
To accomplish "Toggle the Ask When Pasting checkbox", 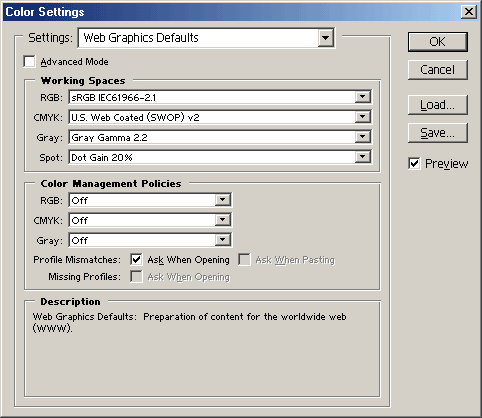I will tap(244, 259).
